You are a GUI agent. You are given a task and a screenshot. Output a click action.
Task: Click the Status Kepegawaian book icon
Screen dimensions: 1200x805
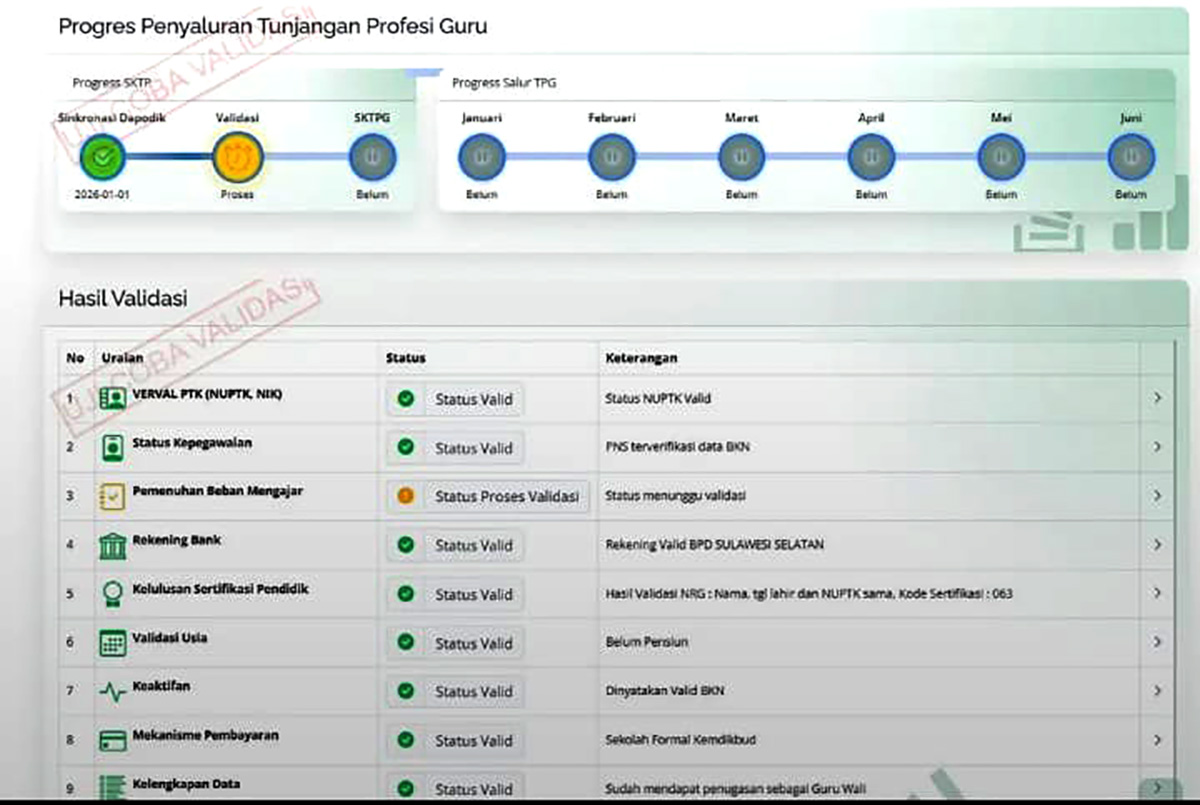(x=113, y=445)
